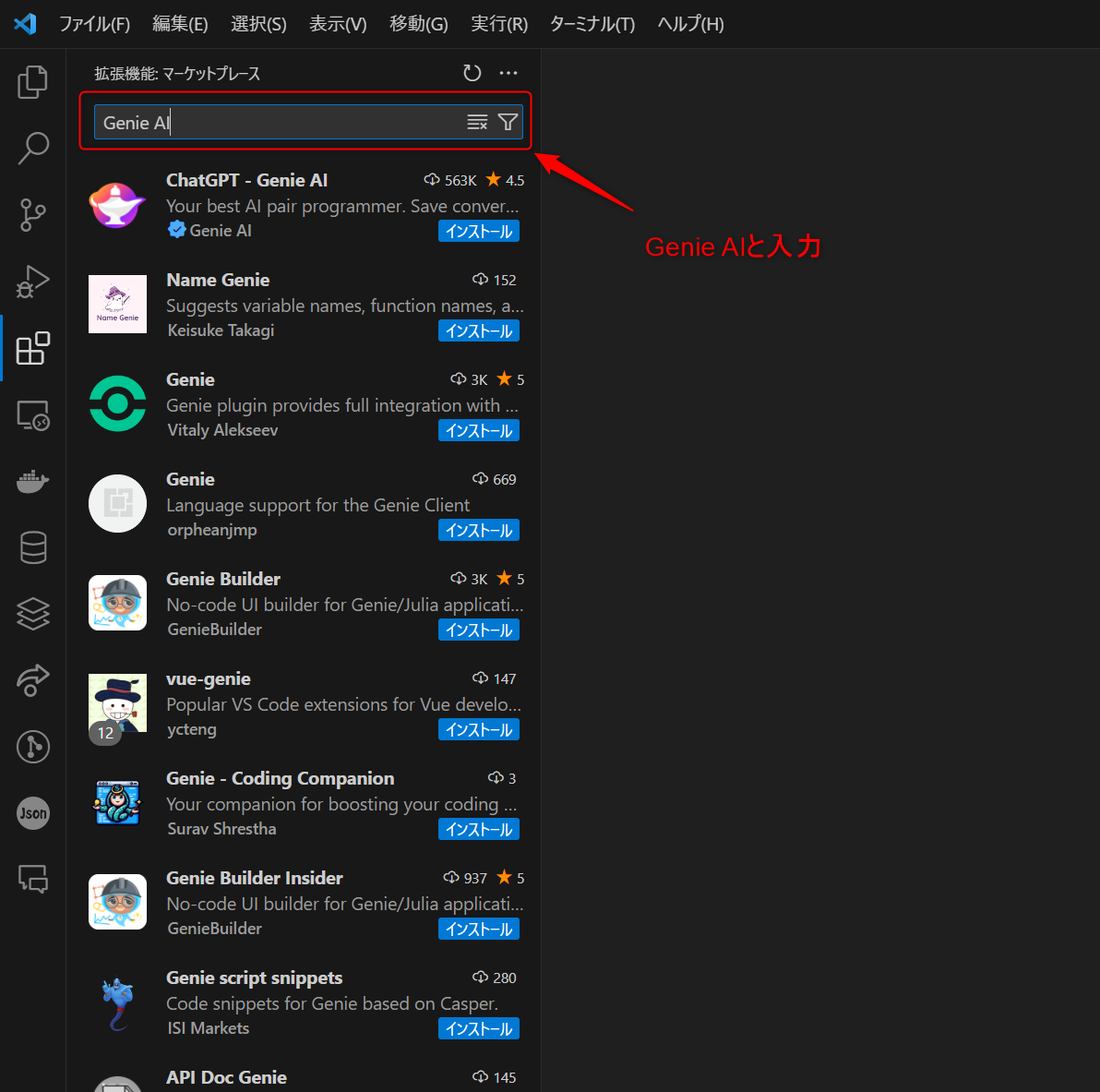The height and width of the screenshot is (1092, 1100).
Task: Open the Live Share view
Action: pos(32,680)
